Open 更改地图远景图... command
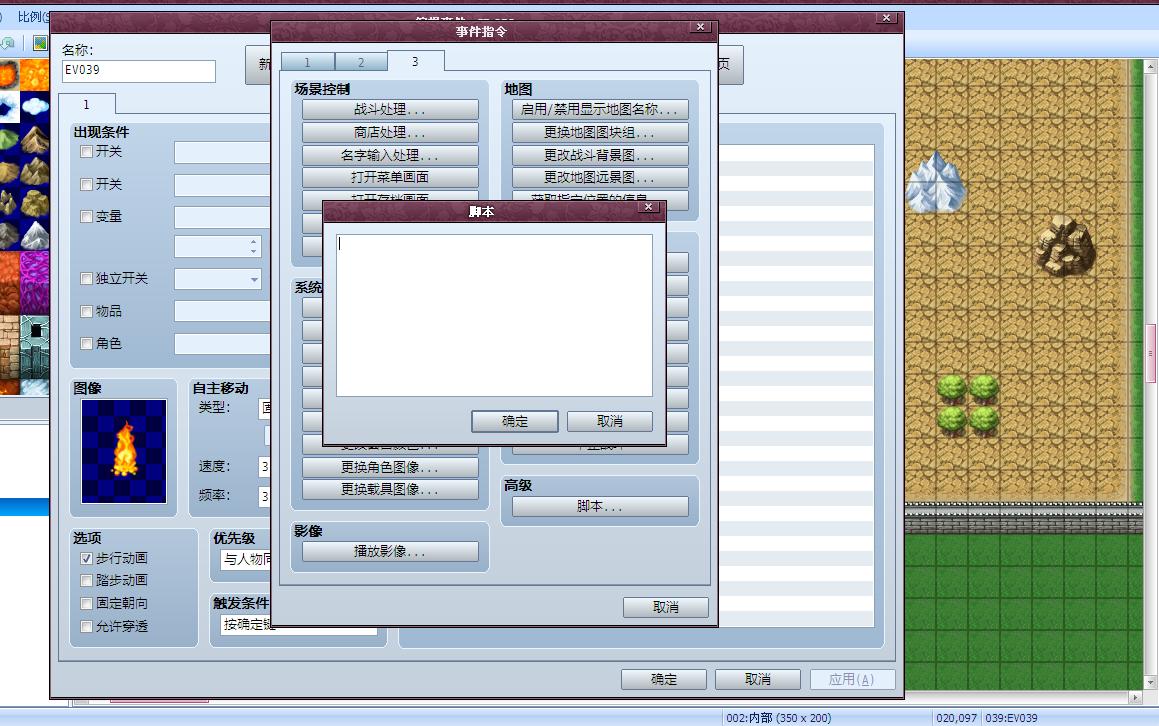 (x=600, y=177)
